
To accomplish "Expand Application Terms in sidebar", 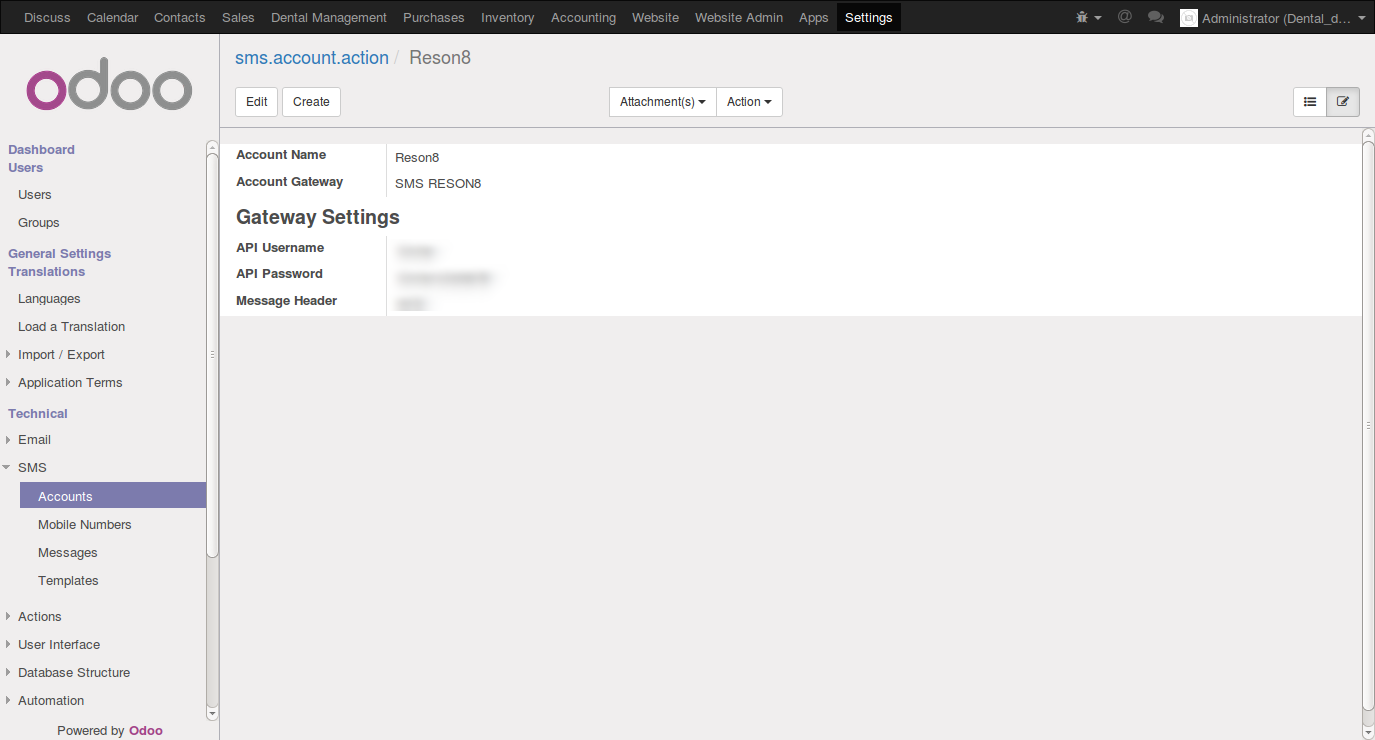I will (70, 383).
